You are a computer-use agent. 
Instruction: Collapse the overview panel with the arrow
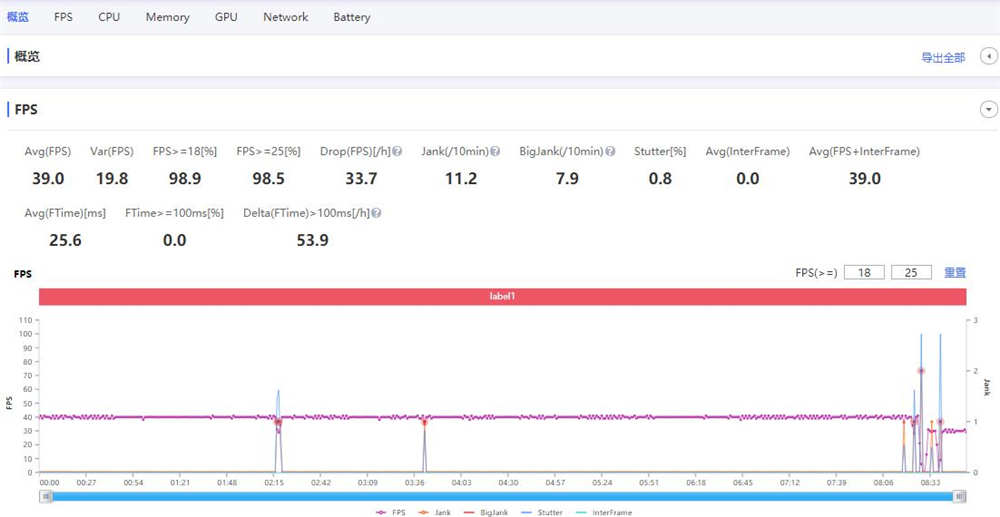(989, 57)
